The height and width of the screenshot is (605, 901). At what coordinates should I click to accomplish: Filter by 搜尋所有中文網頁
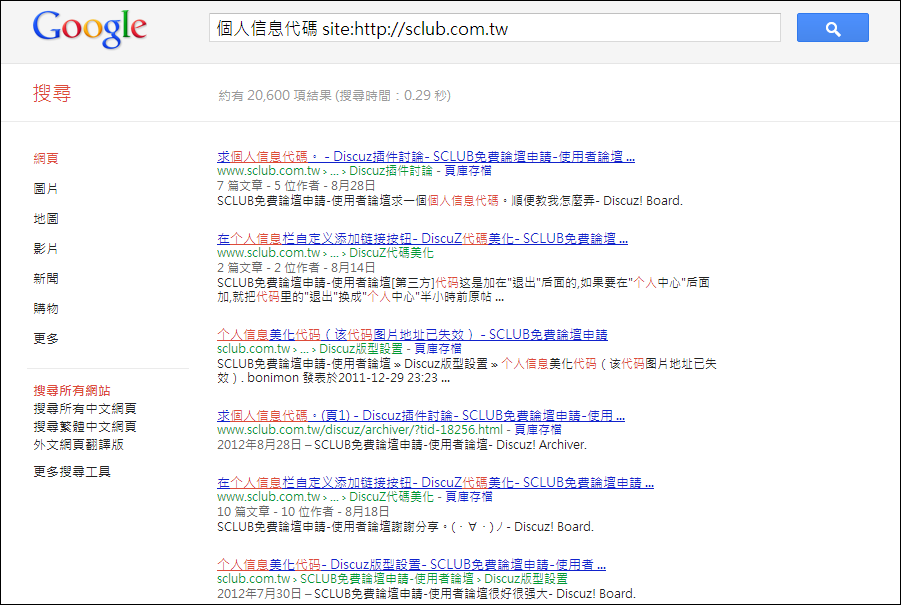pyautogui.click(x=85, y=408)
